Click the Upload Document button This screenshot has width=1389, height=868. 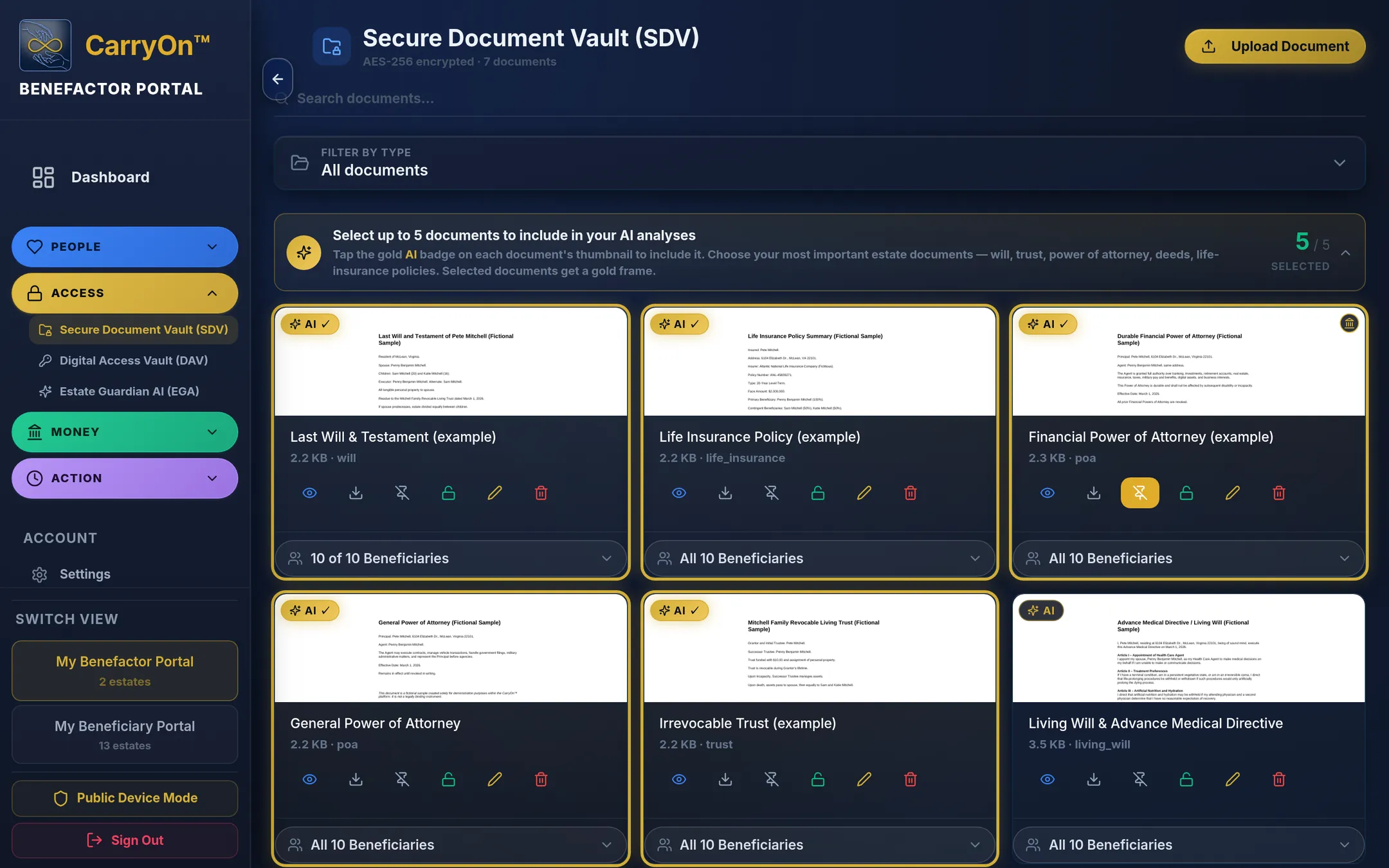pyautogui.click(x=1275, y=46)
